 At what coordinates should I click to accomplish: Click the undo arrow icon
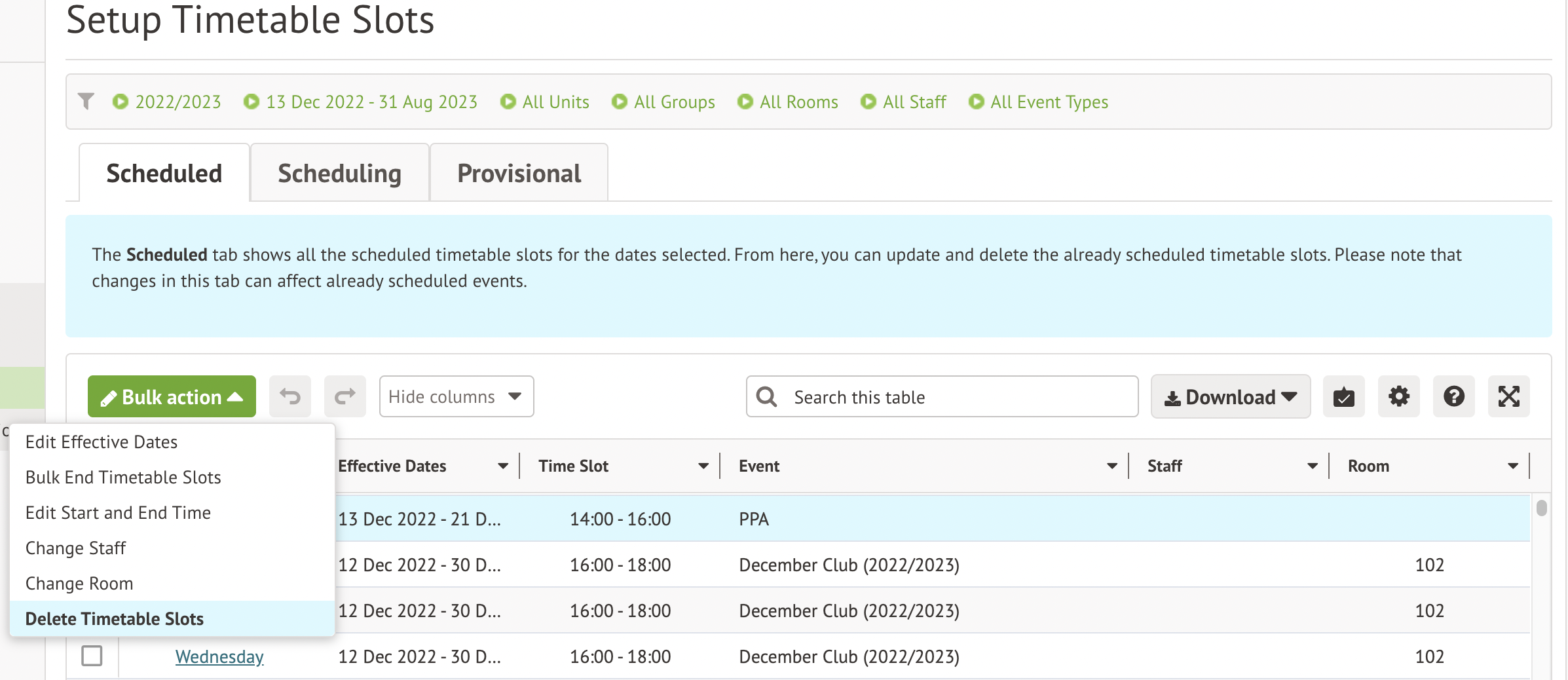[x=290, y=396]
